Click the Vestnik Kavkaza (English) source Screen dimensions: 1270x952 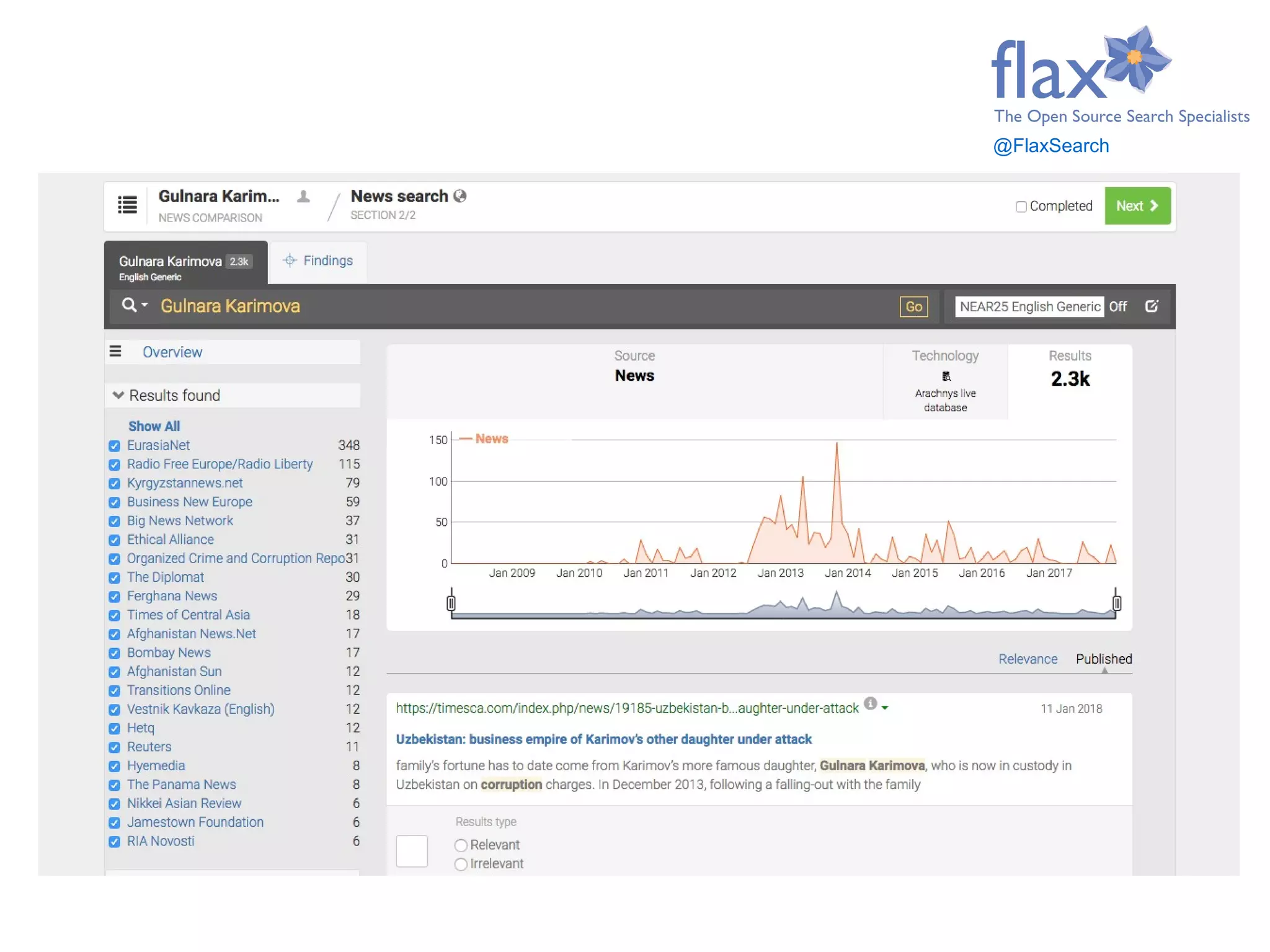coord(200,710)
